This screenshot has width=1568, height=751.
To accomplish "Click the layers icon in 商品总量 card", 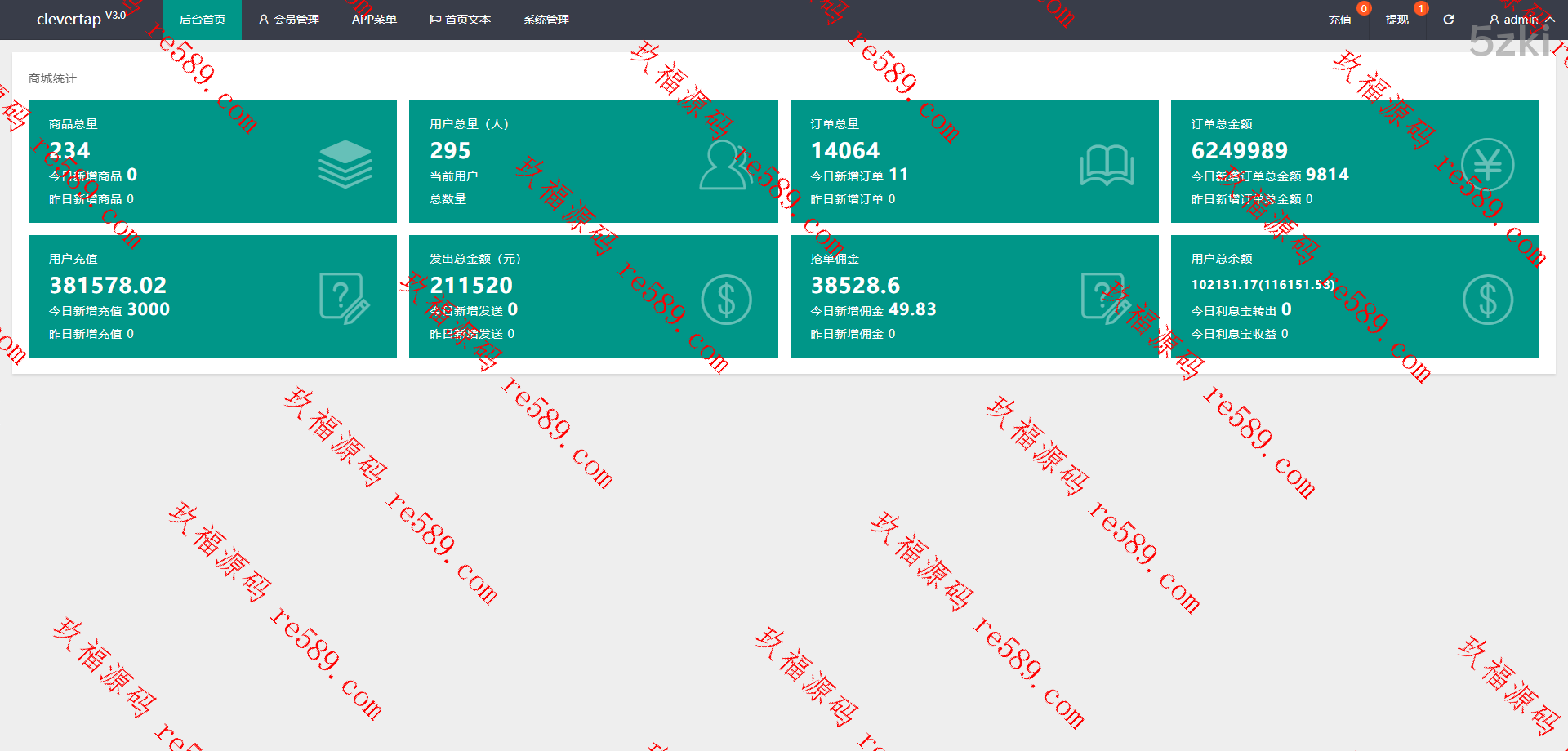I will coord(345,164).
